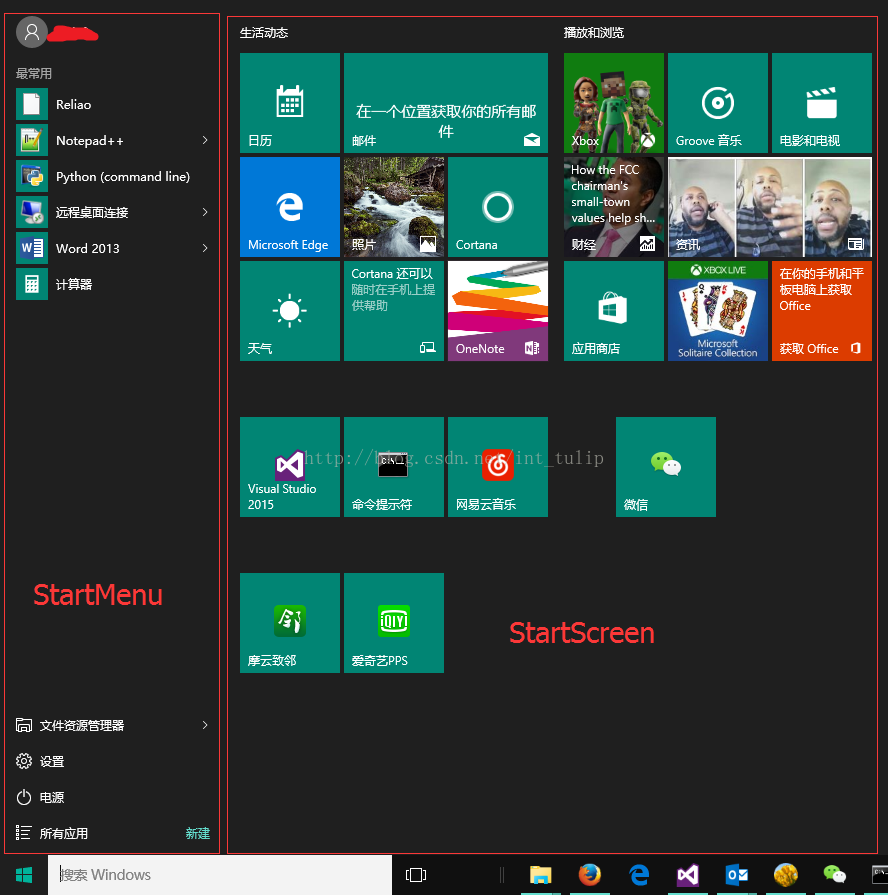
Task: Open the Get Office tile (获取 Office)
Action: click(x=822, y=311)
